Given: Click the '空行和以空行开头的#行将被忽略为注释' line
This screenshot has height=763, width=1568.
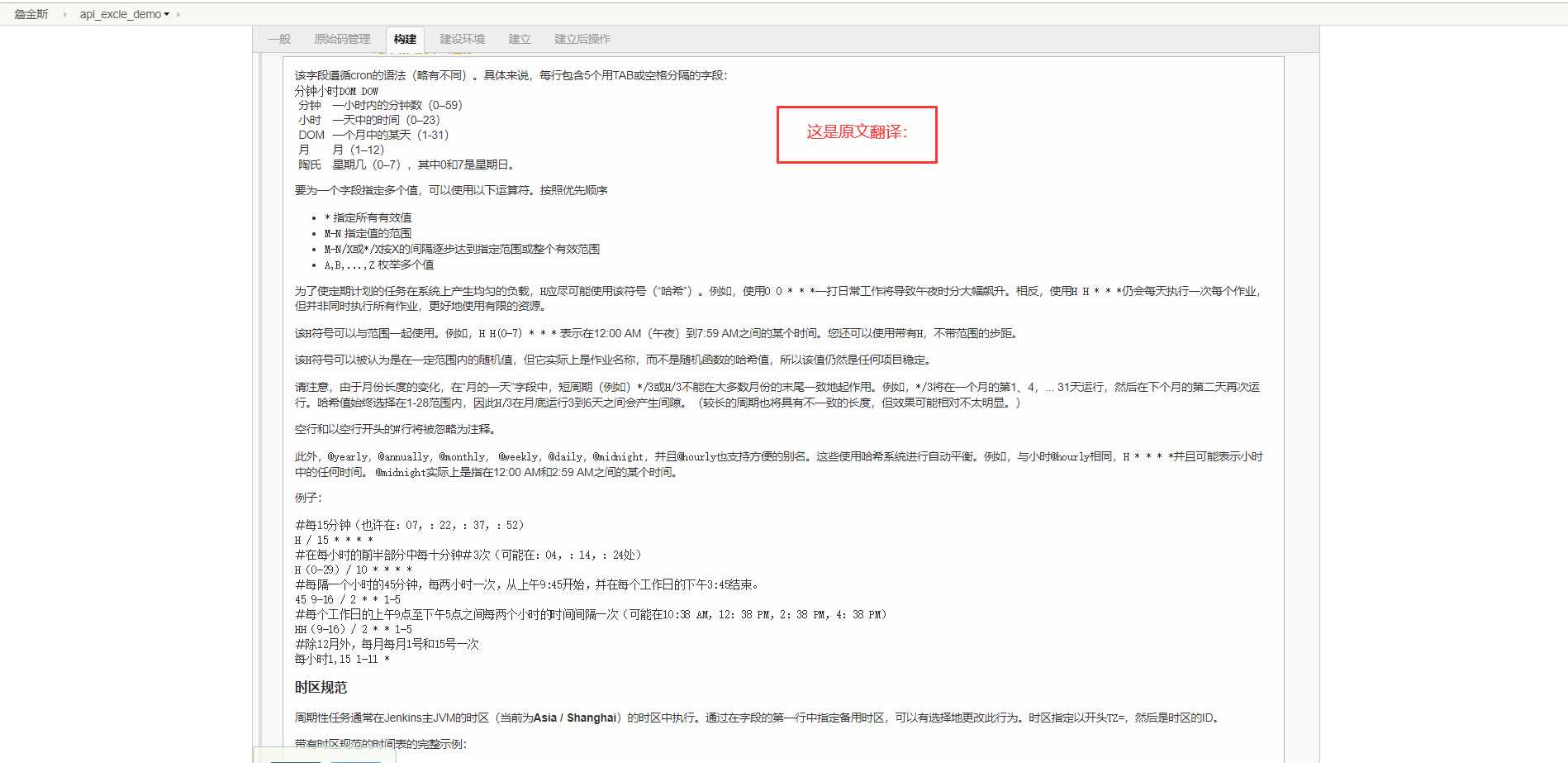Looking at the screenshot, I should coord(396,429).
